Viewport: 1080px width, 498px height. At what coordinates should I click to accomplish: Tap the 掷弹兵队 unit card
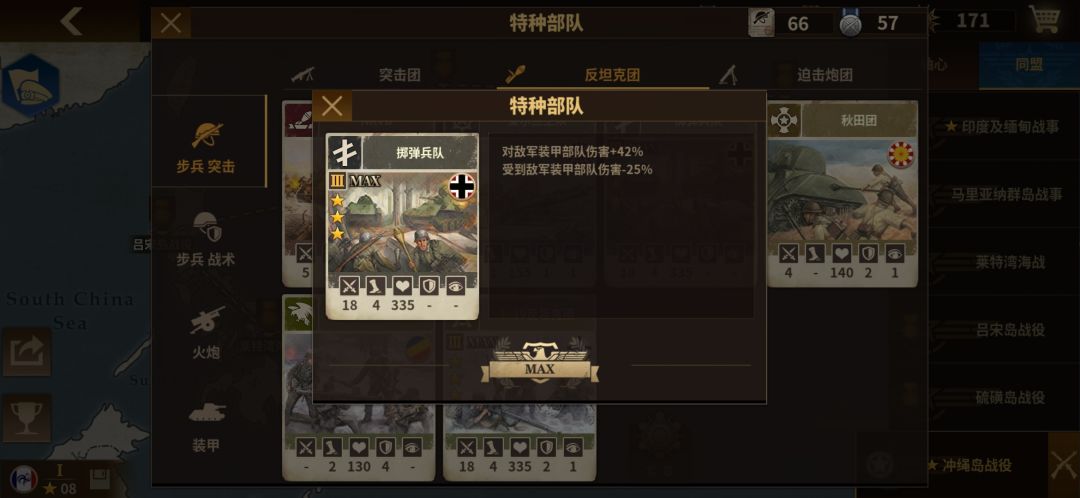402,226
